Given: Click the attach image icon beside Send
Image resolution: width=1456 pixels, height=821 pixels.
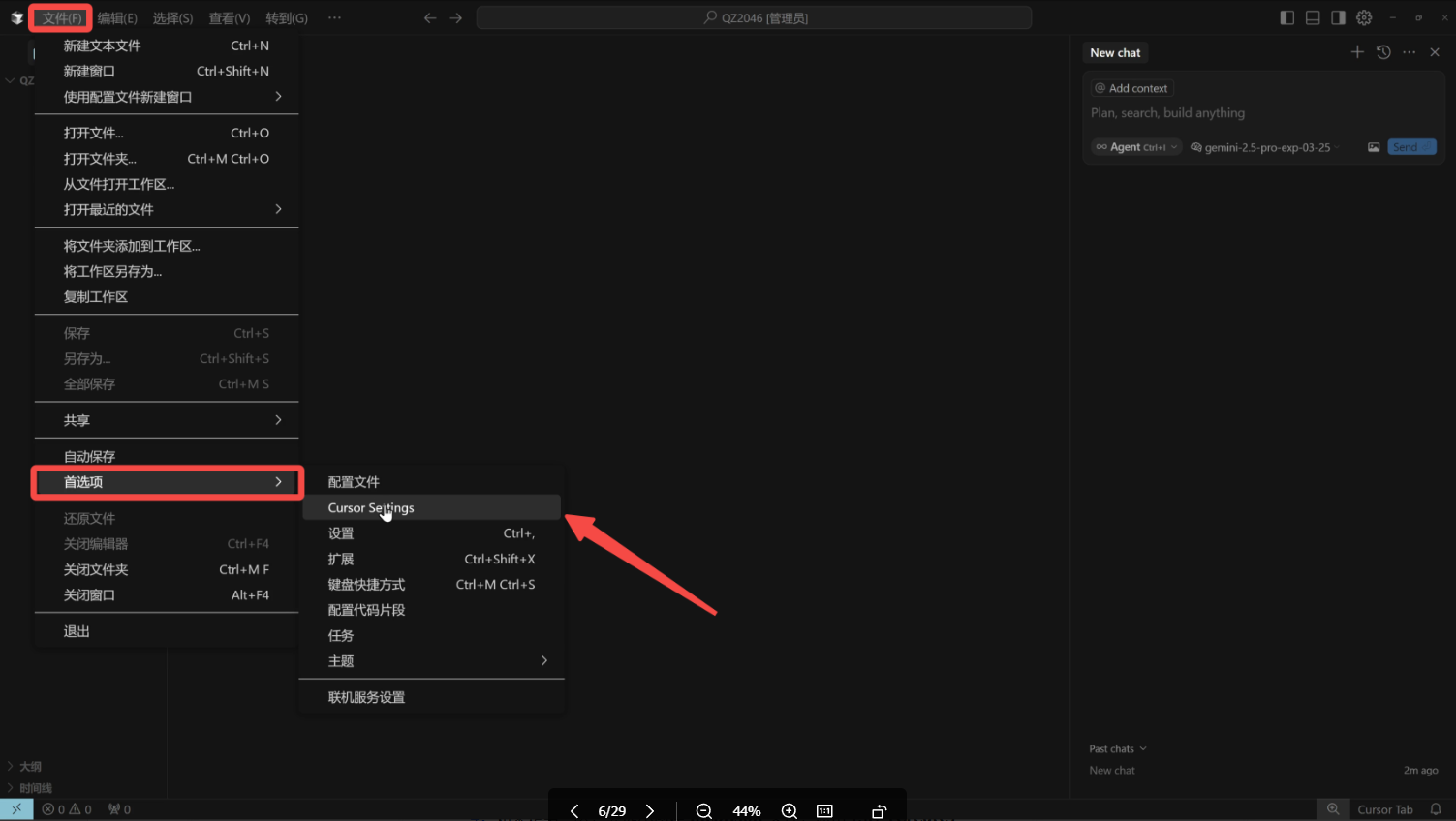Looking at the screenshot, I should coord(1374,147).
